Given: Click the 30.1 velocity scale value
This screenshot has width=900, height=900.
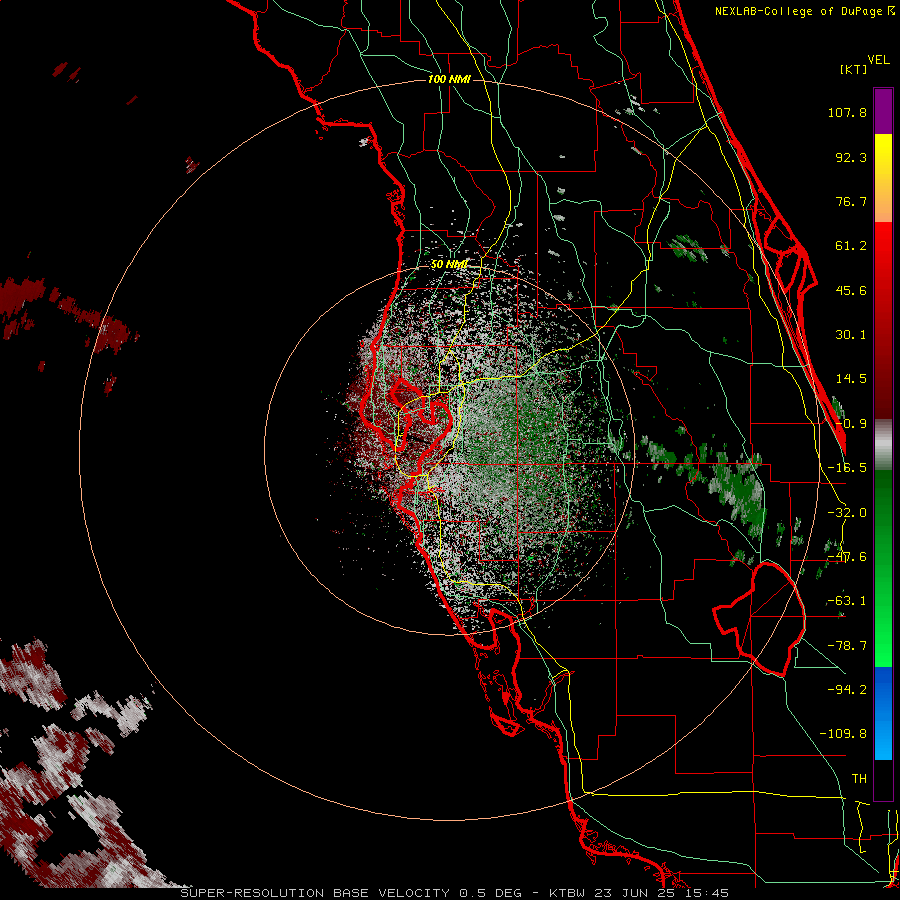Looking at the screenshot, I should (x=851, y=335).
